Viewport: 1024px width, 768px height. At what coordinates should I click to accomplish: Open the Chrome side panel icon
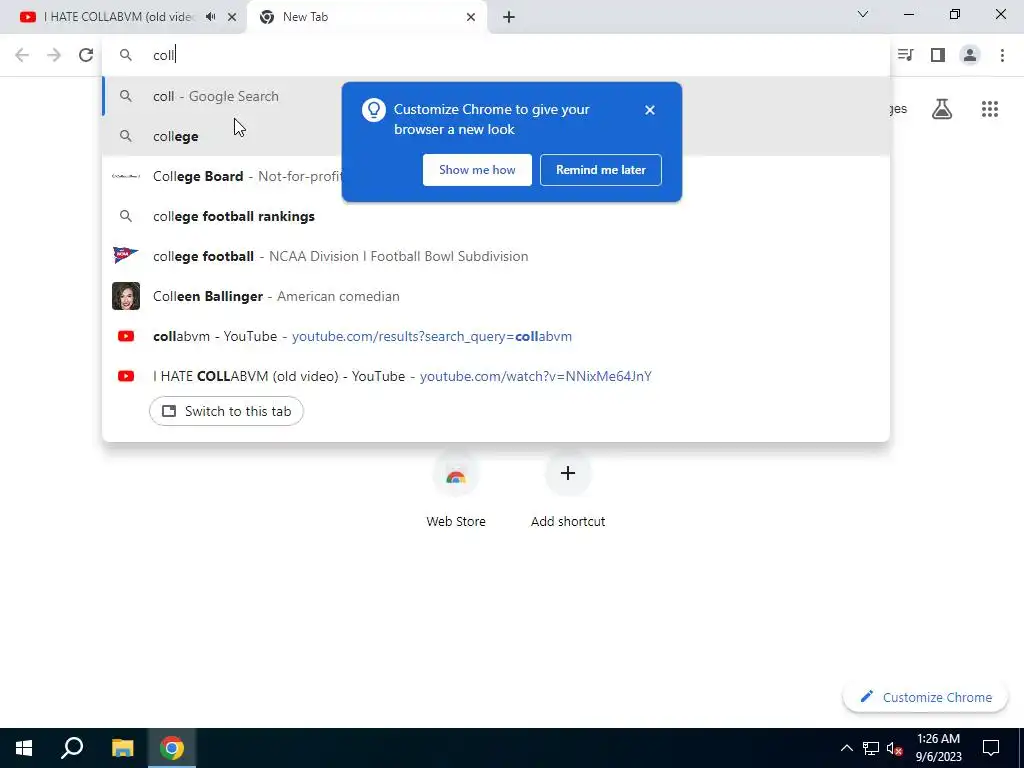point(938,55)
